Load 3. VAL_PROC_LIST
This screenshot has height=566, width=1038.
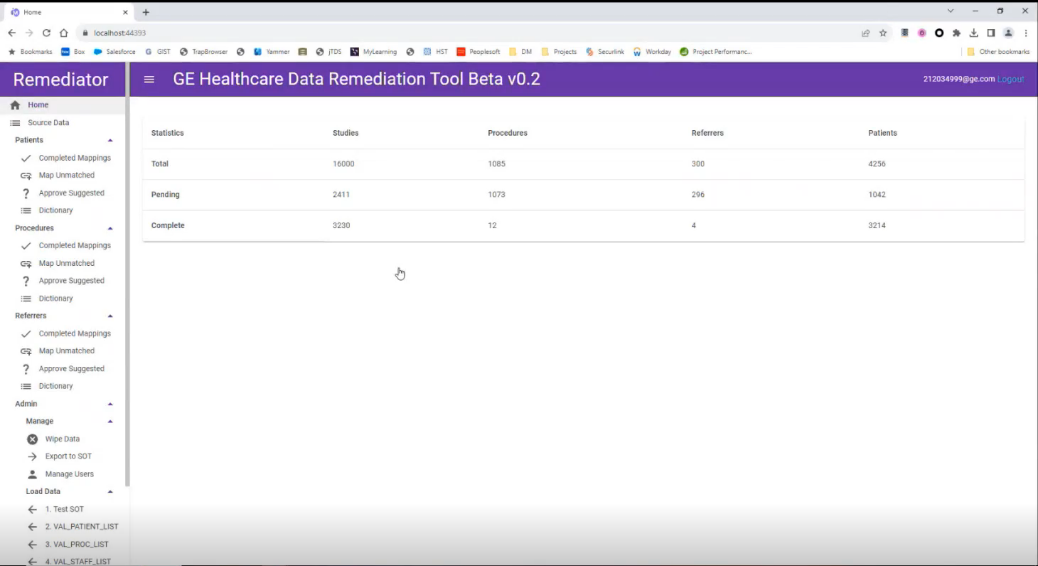(x=76, y=545)
